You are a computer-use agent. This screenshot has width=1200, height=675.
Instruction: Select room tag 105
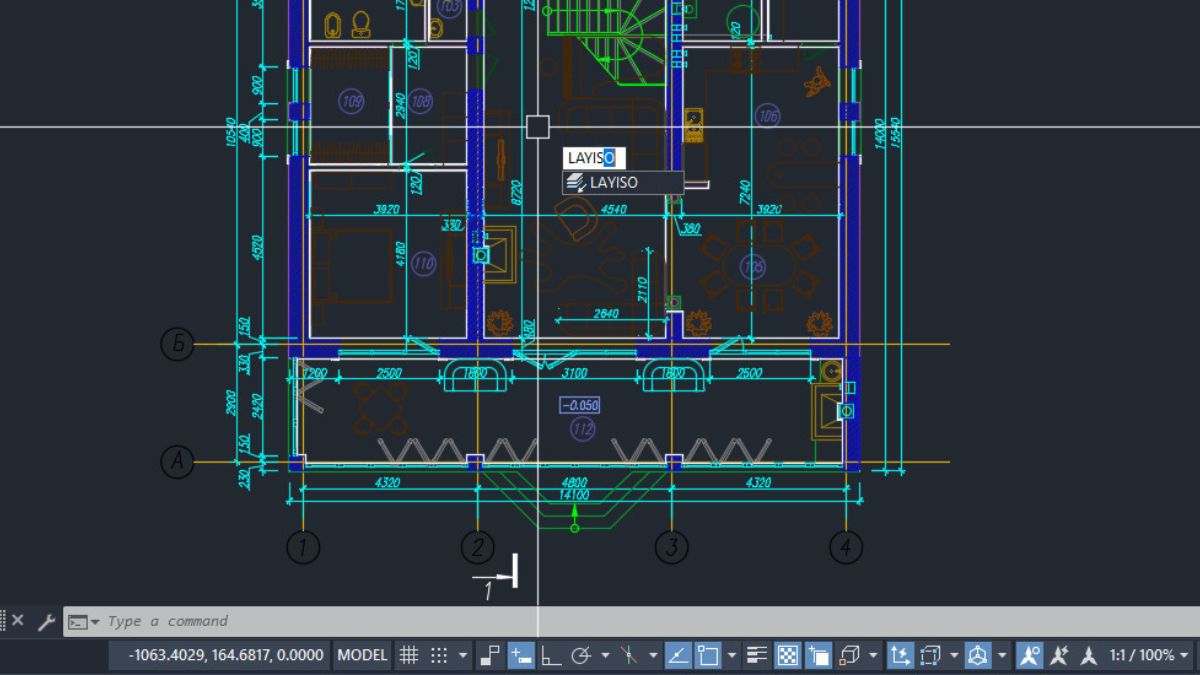tap(752, 266)
